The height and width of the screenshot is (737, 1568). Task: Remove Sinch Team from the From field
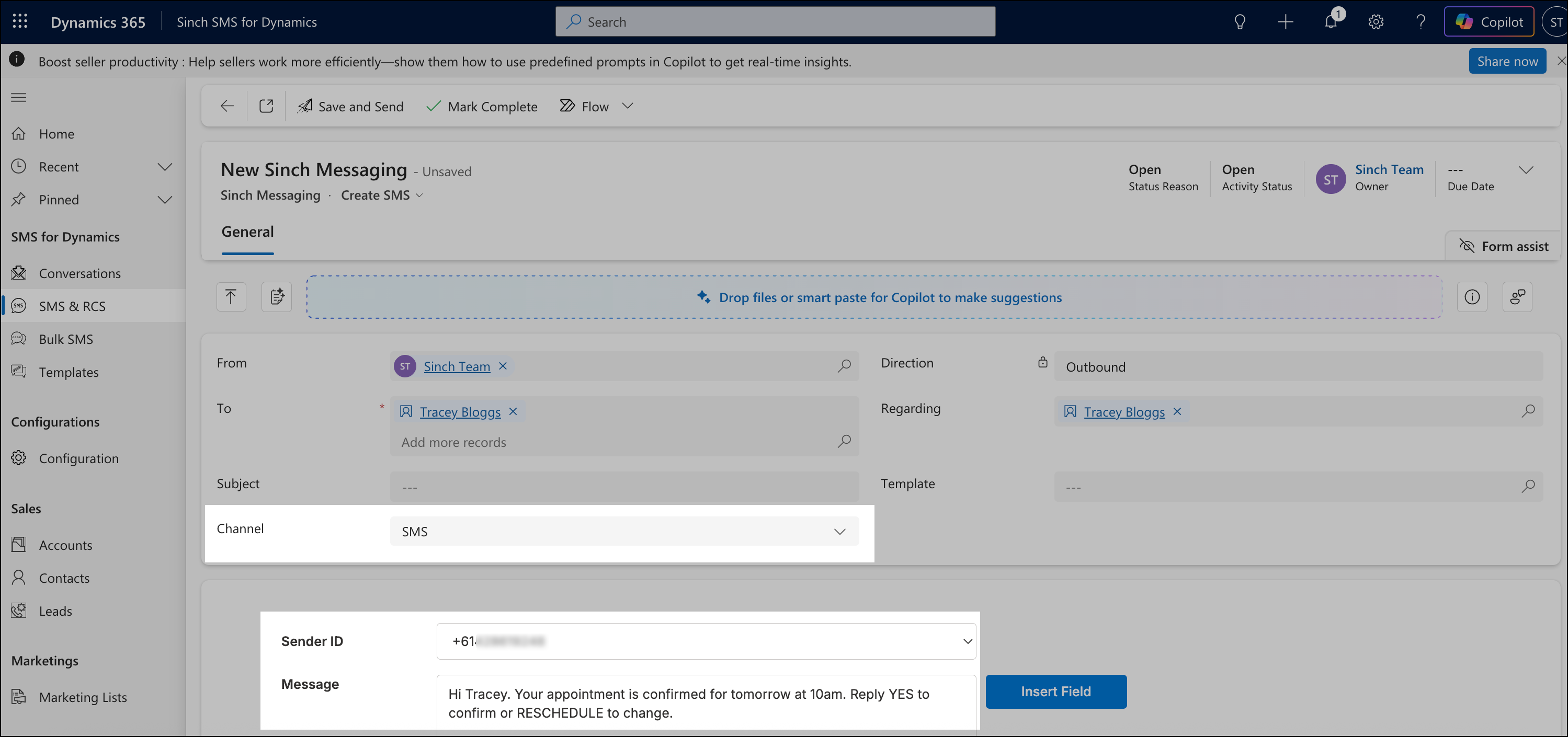click(503, 366)
